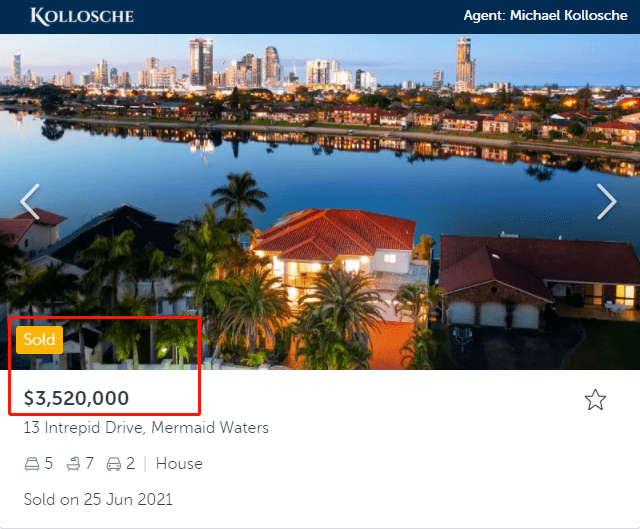The image size is (640, 529).
Task: Click the yellow Sold badge
Action: coord(40,340)
